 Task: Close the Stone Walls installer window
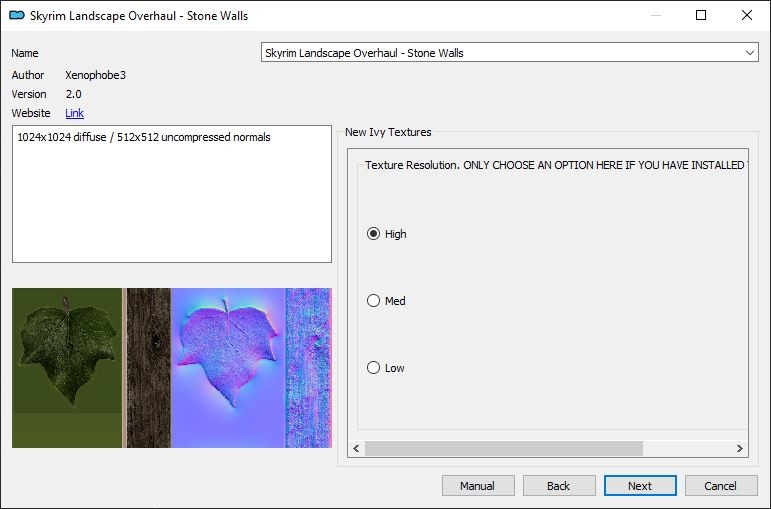tap(747, 15)
